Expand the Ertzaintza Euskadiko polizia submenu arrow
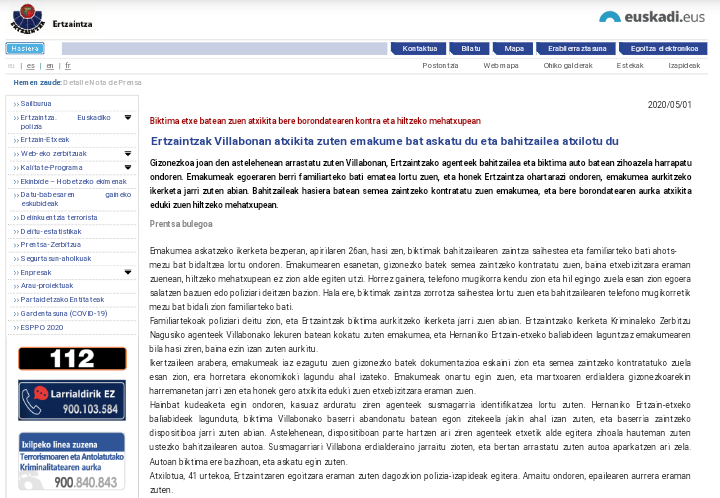 pos(128,118)
